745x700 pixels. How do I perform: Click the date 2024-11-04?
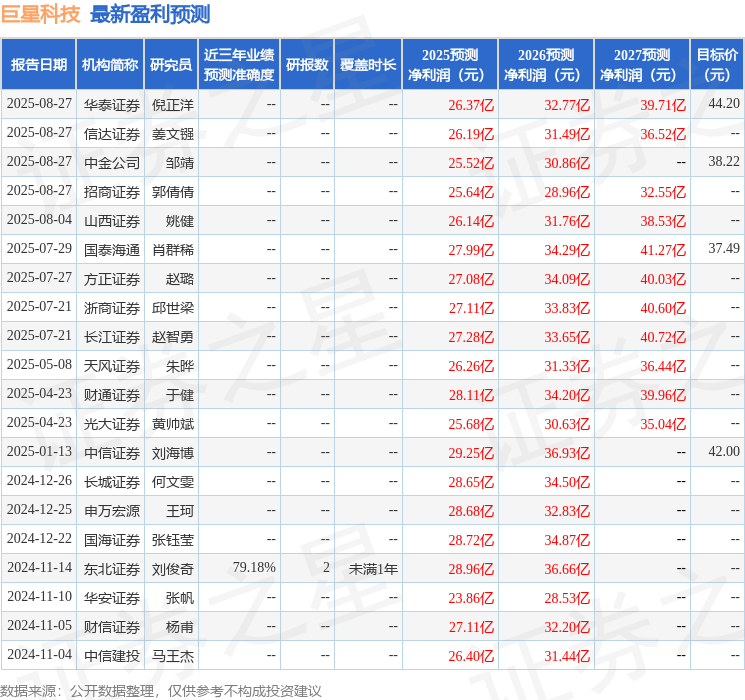click(39, 654)
